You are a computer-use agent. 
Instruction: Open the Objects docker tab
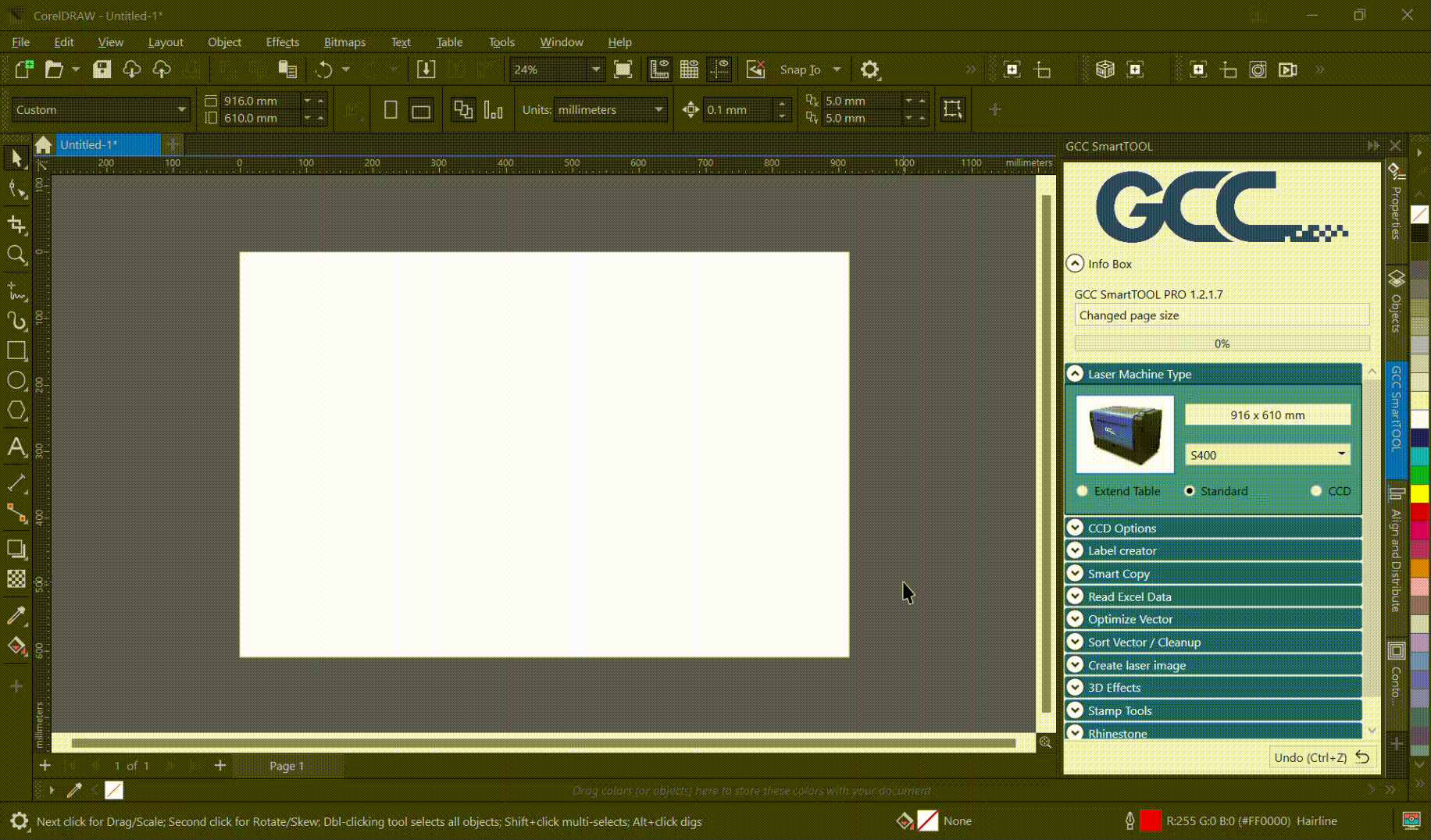coord(1396,301)
